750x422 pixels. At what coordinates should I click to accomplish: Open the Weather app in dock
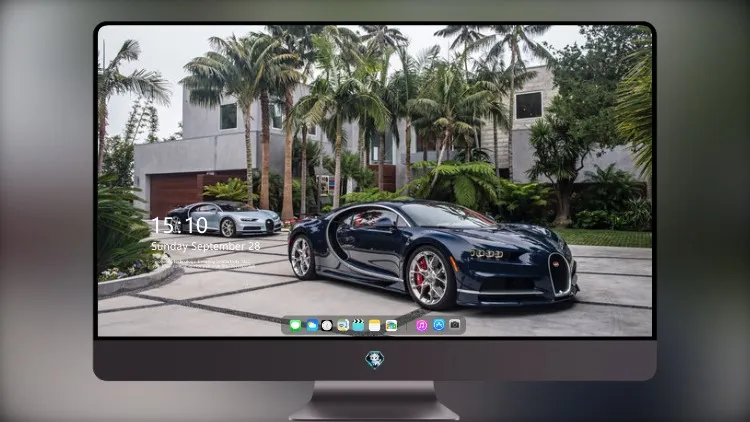(x=312, y=325)
